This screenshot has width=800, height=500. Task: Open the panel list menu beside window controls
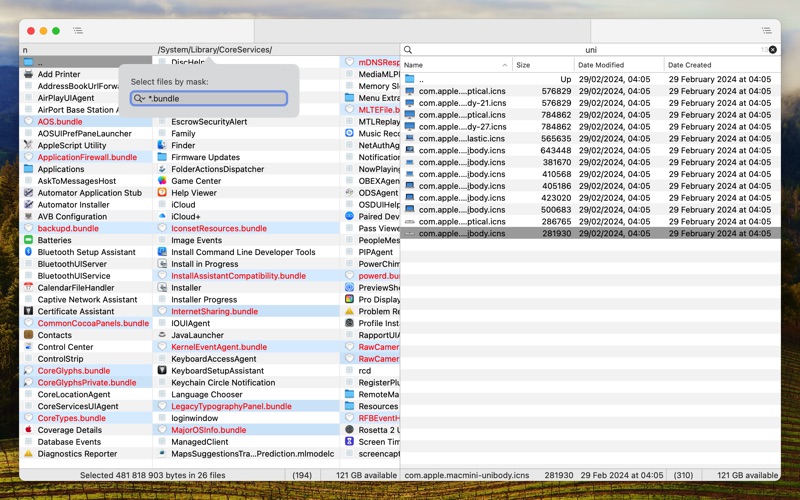pyautogui.click(x=78, y=31)
